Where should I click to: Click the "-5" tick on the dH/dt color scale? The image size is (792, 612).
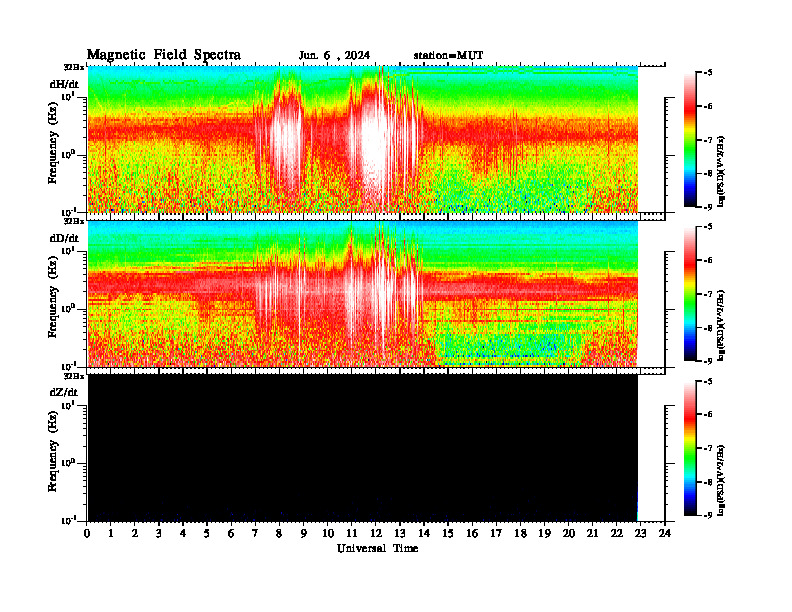[708, 73]
